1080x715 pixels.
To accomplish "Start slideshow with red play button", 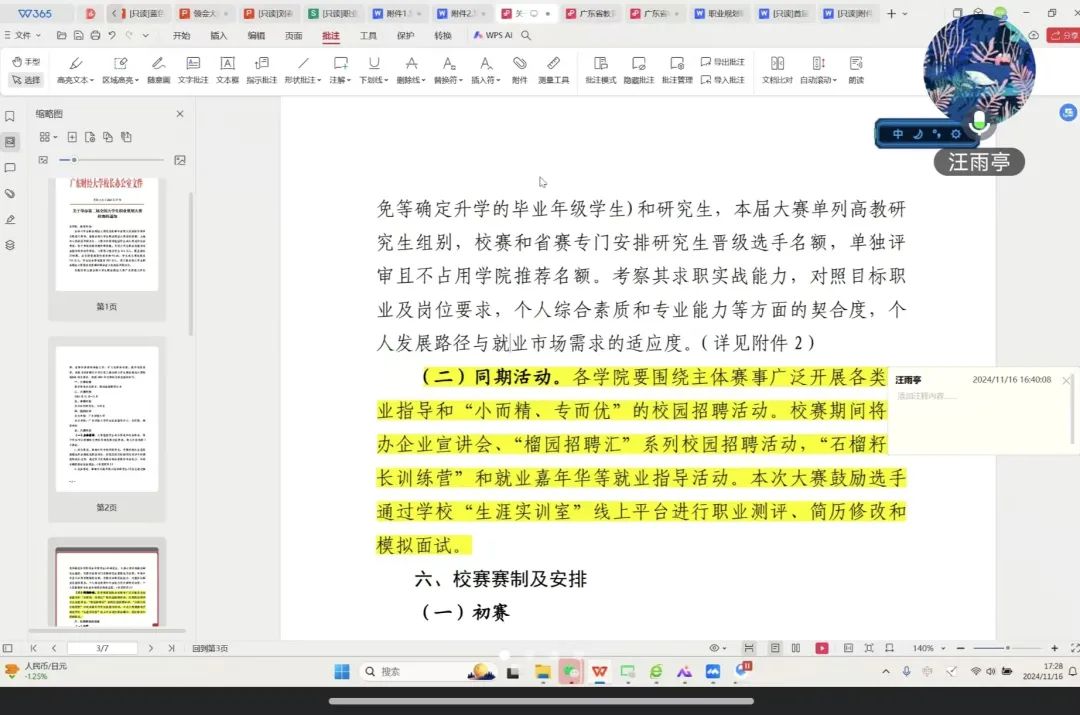I will (x=821, y=648).
